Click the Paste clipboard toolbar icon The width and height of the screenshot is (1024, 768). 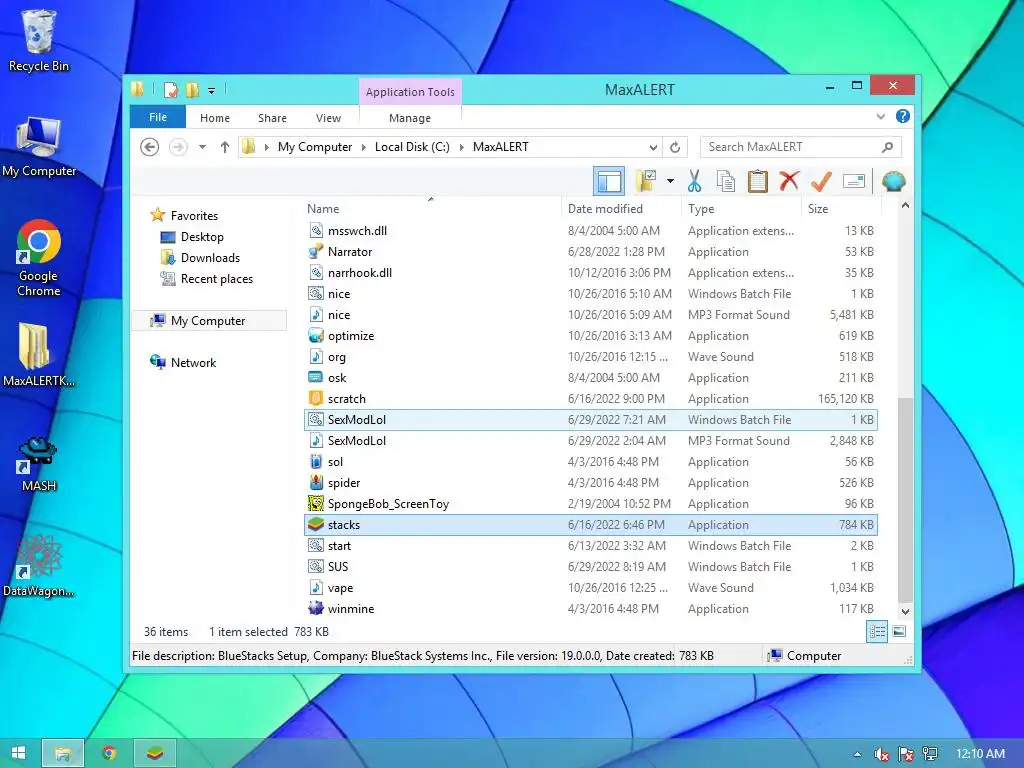tap(758, 182)
